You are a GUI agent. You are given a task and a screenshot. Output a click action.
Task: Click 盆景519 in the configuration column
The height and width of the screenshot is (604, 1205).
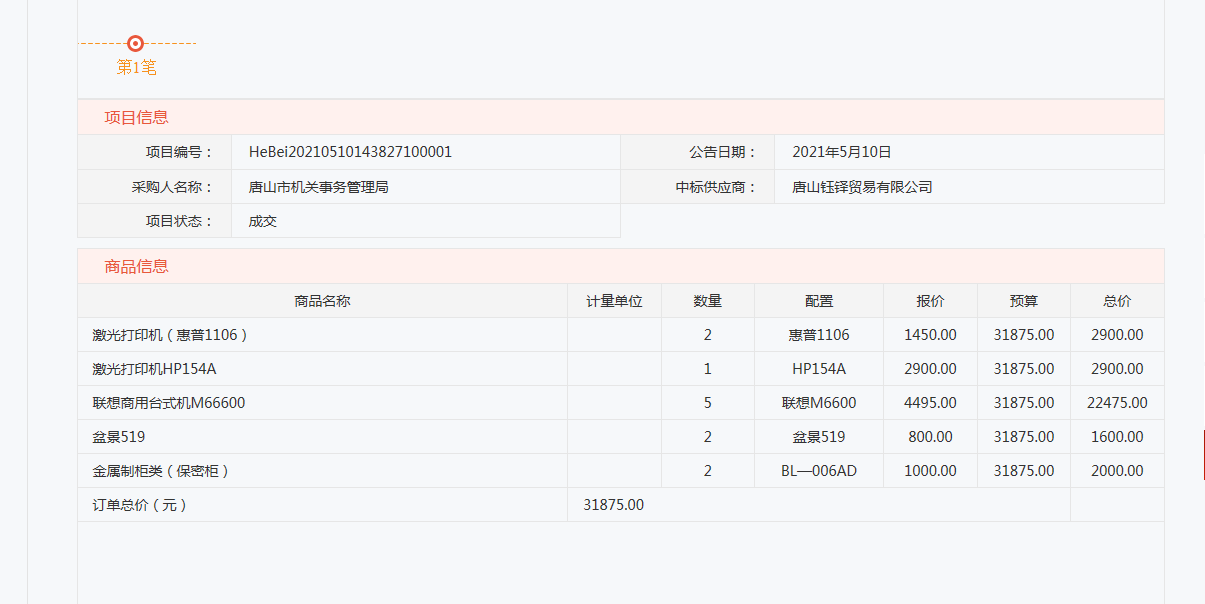pos(819,437)
